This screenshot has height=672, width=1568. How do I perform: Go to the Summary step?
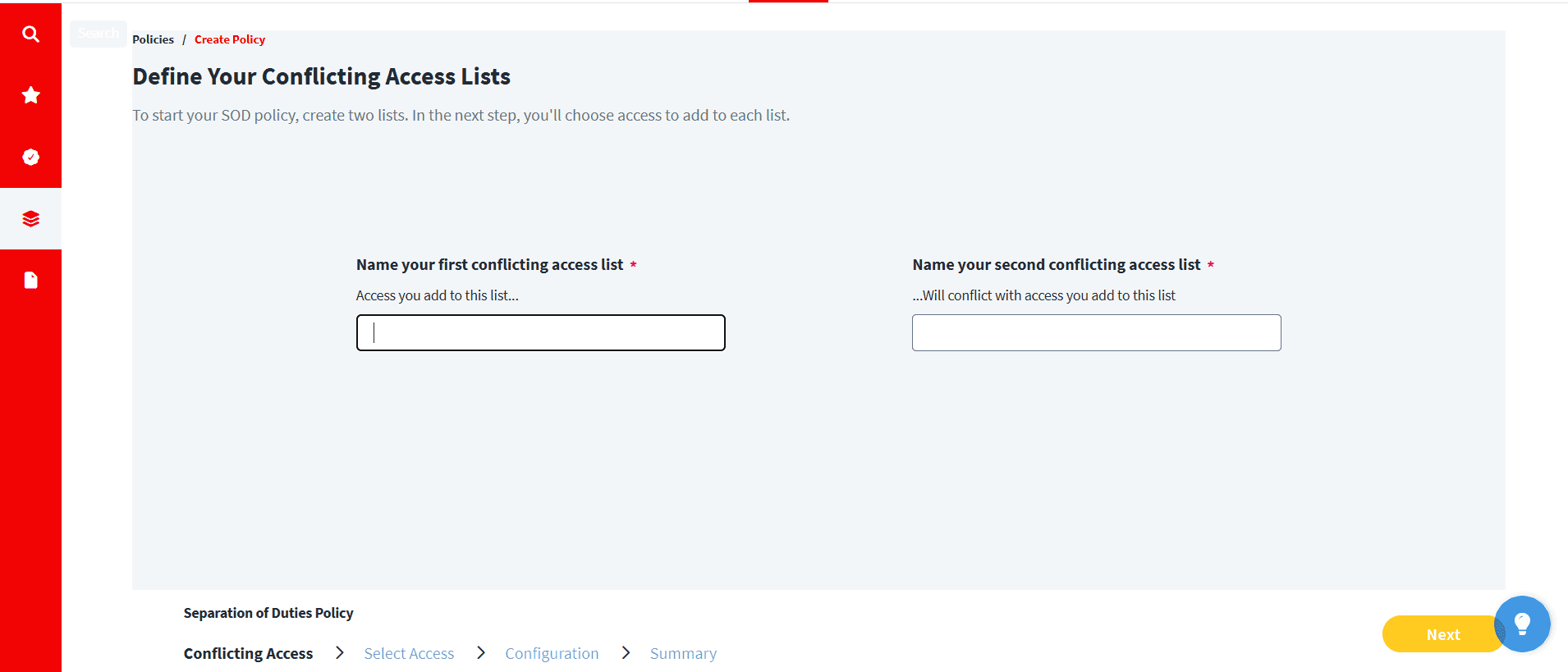(683, 653)
